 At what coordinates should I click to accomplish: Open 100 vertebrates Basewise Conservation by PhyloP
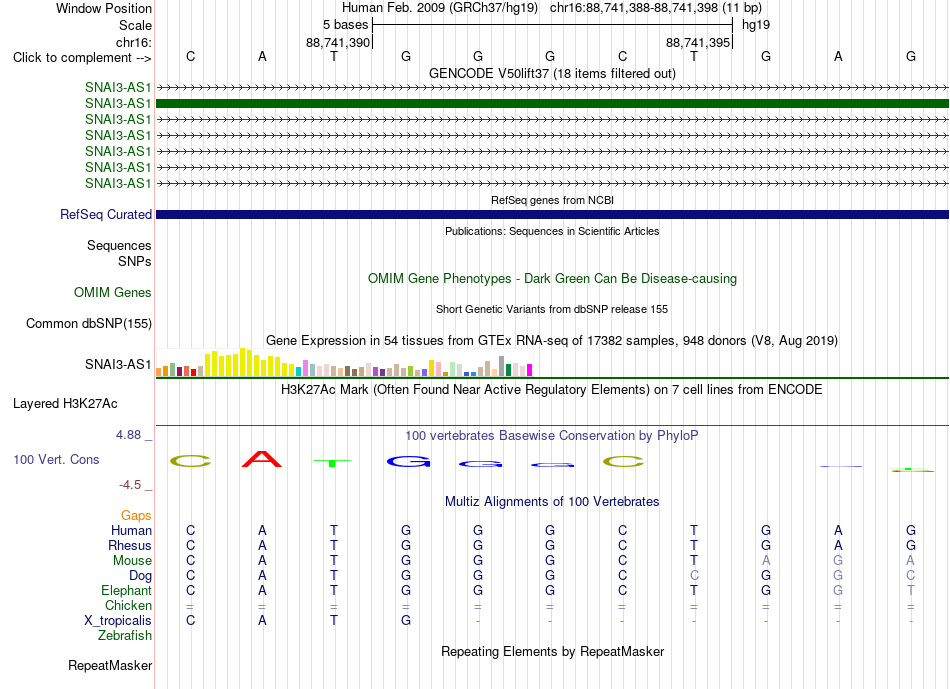(x=552, y=436)
